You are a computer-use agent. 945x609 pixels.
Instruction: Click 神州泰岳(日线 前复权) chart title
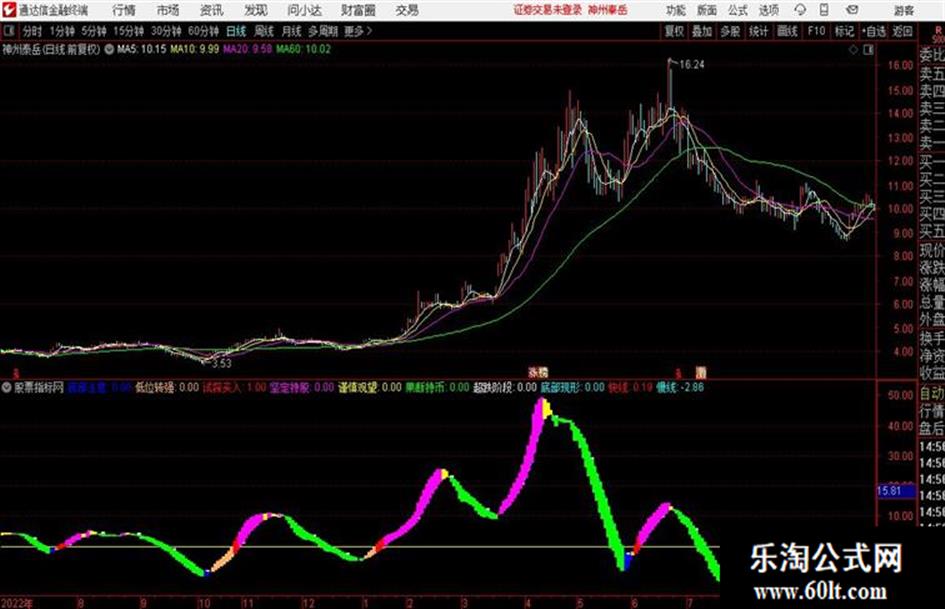pyautogui.click(x=51, y=49)
